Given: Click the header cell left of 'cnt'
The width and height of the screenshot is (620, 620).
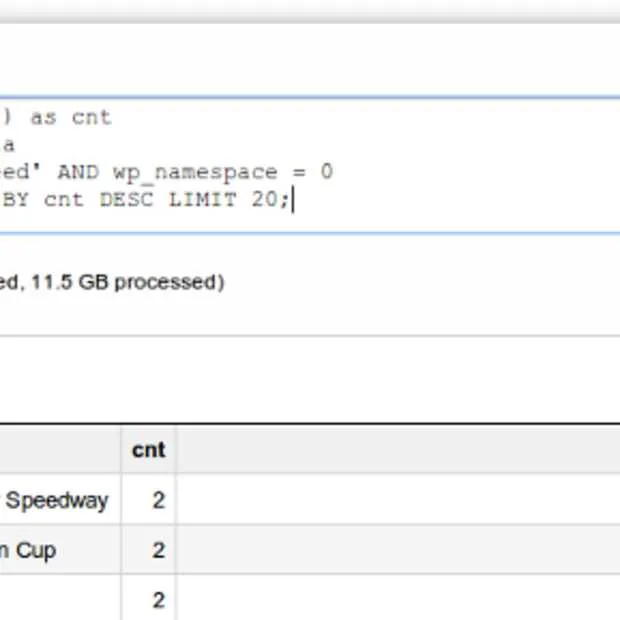Looking at the screenshot, I should click(x=60, y=450).
